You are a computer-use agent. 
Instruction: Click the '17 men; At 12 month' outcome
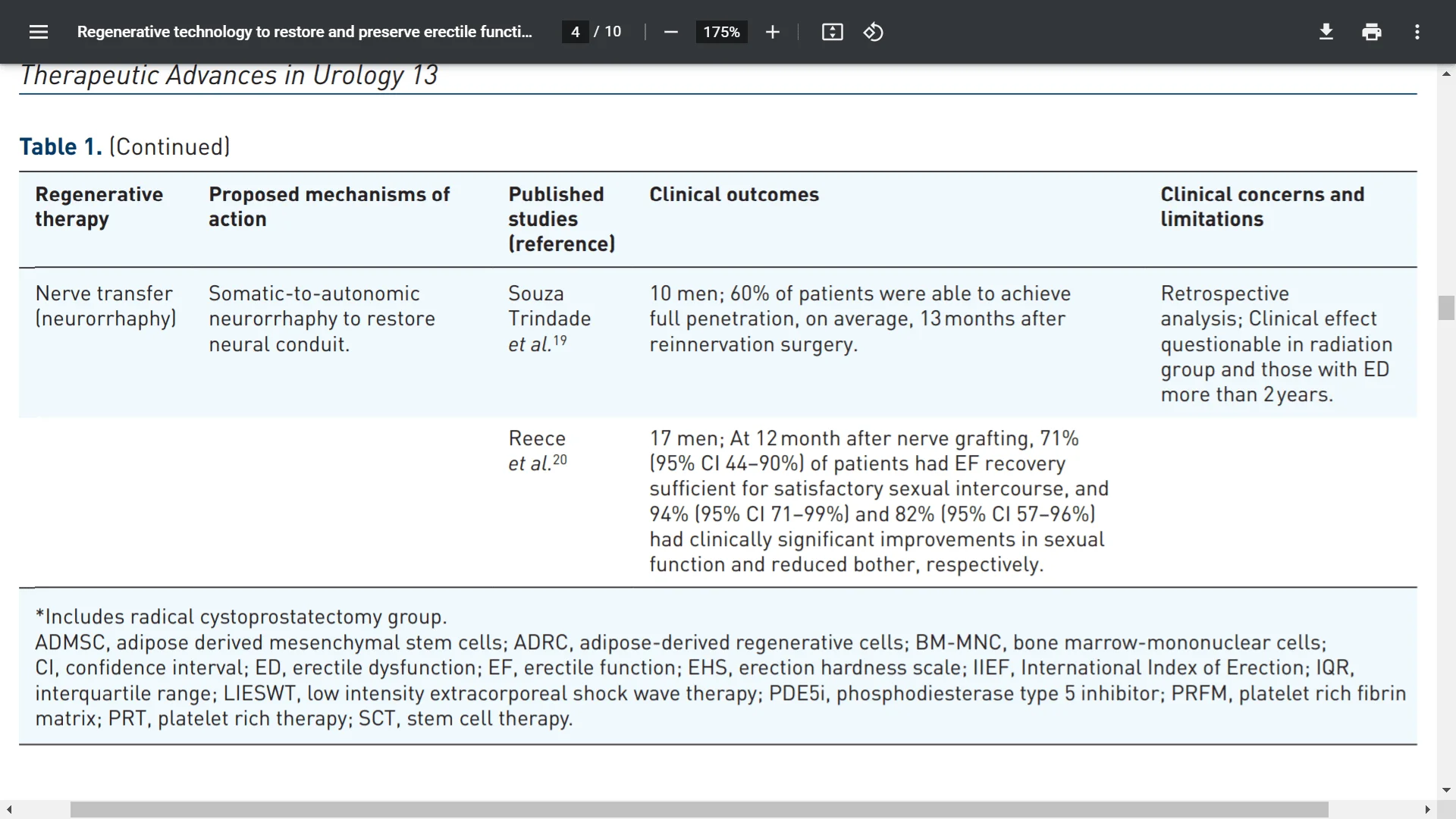pos(879,501)
